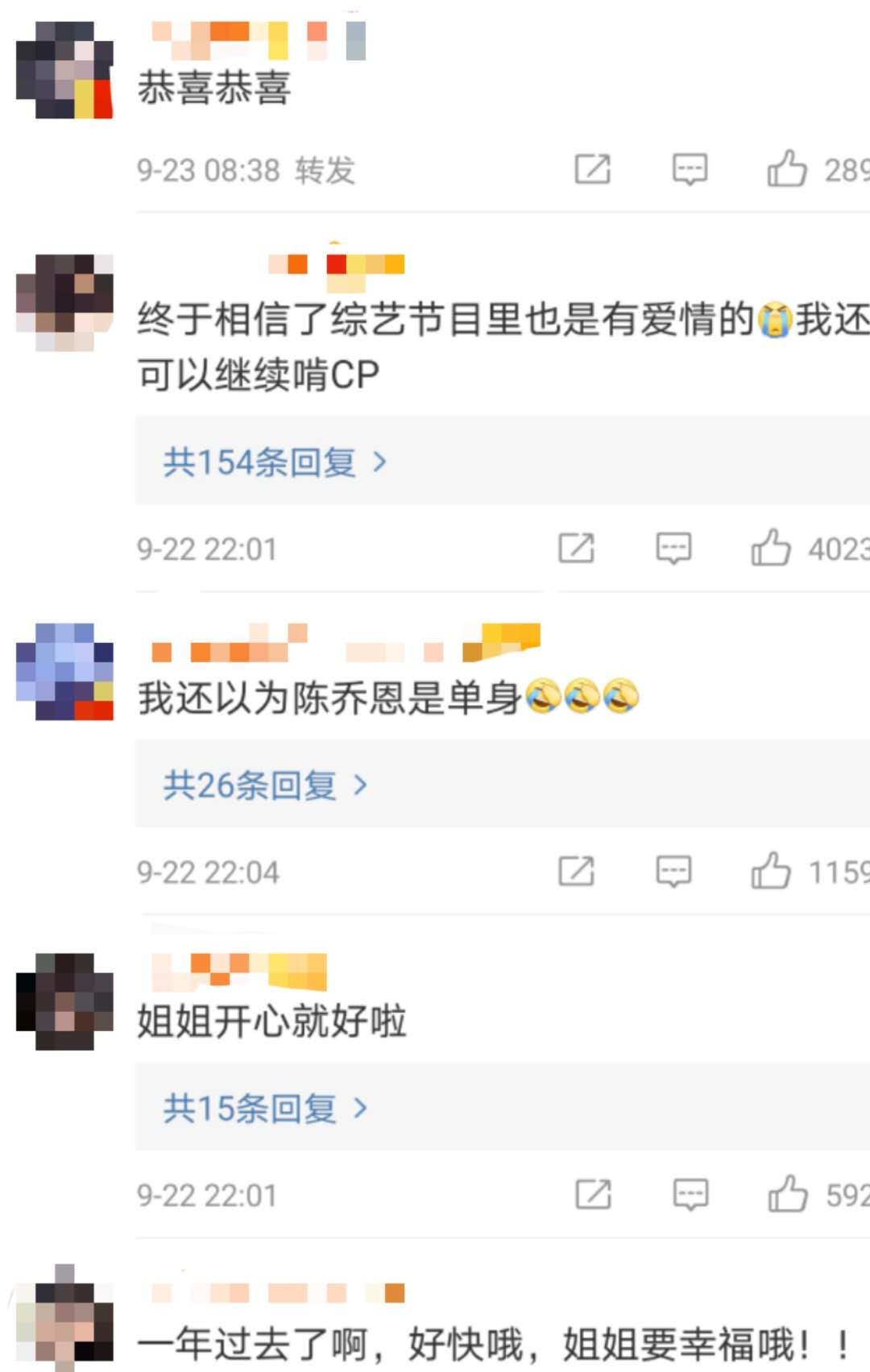Open avatar of 陈乔恩是单身 commenter
Image resolution: width=870 pixels, height=1372 pixels.
tap(65, 671)
